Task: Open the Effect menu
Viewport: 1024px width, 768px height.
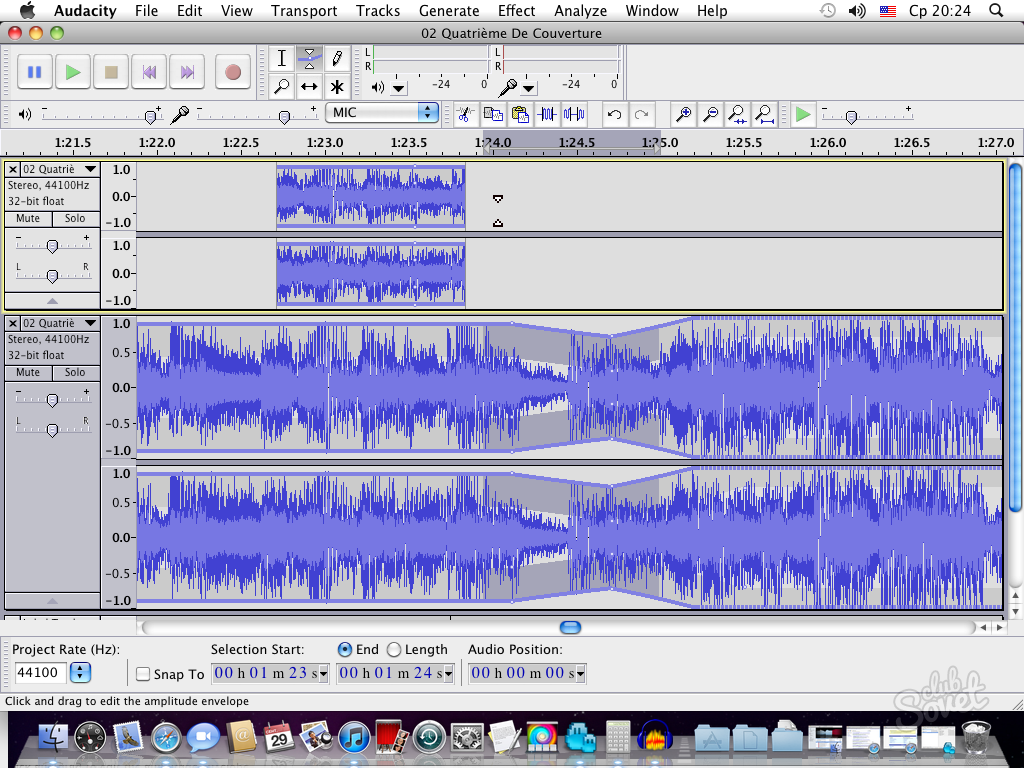Action: 517,10
